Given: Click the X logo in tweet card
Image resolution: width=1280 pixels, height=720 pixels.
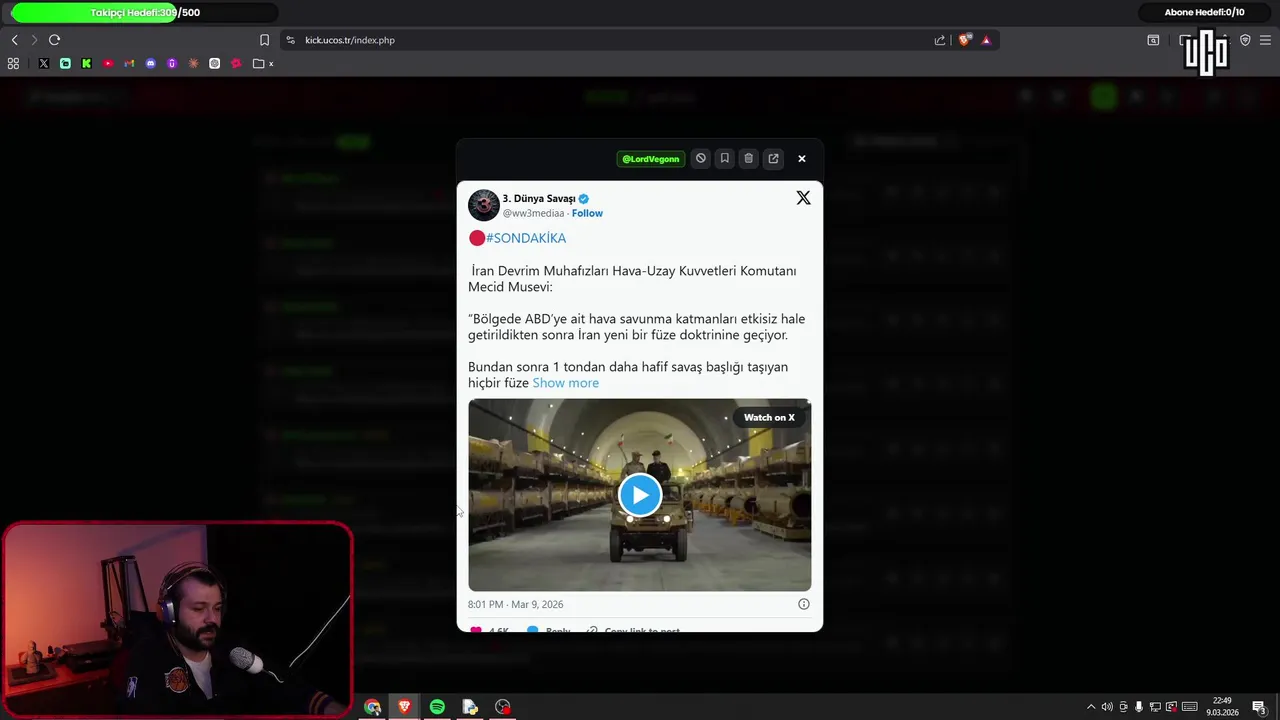Looking at the screenshot, I should (x=803, y=198).
